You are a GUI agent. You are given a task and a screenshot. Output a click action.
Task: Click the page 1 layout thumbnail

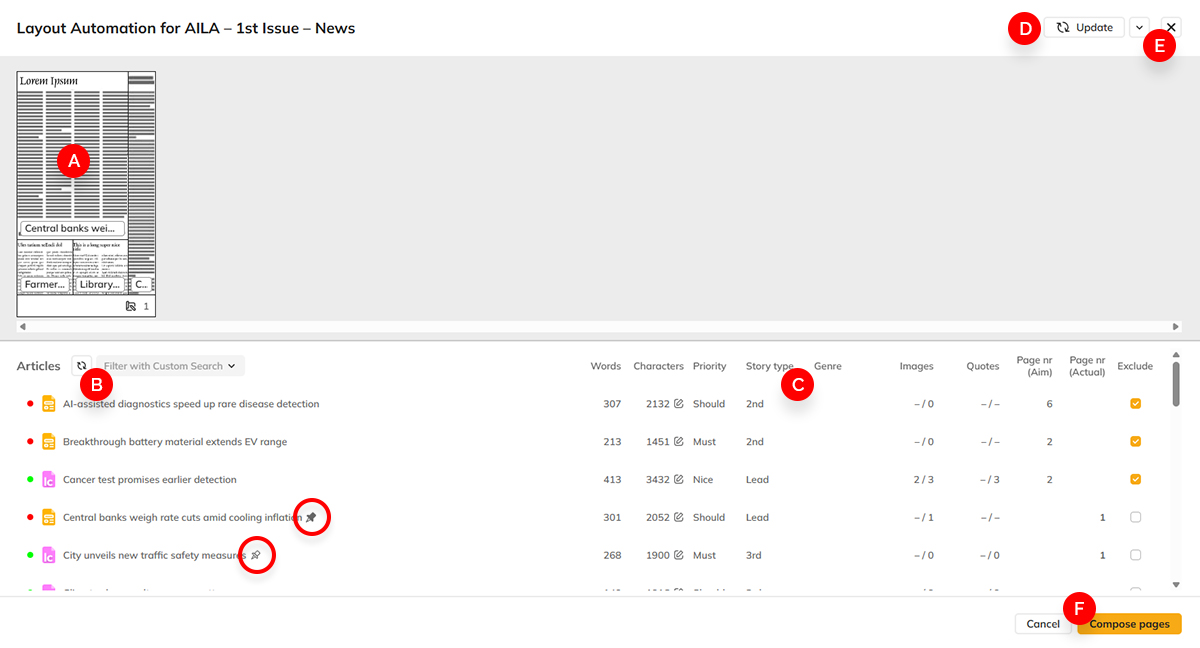click(86, 194)
